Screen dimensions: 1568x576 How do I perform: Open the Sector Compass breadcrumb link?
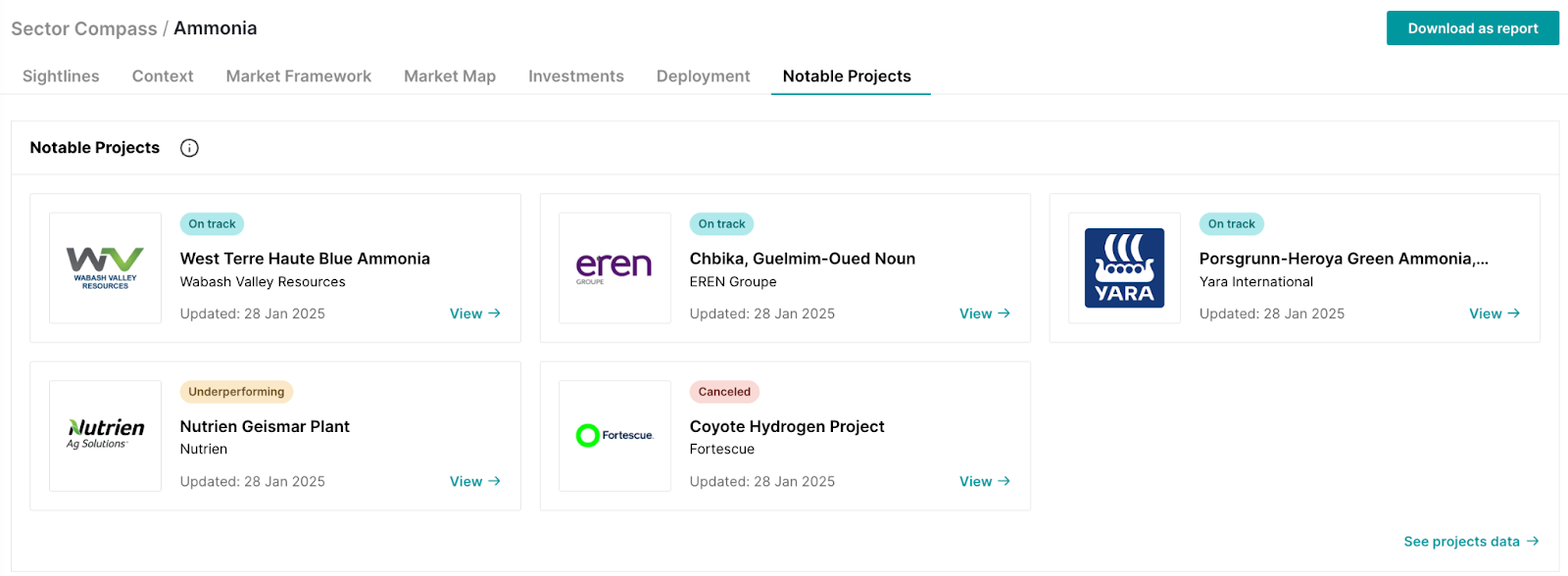(84, 28)
